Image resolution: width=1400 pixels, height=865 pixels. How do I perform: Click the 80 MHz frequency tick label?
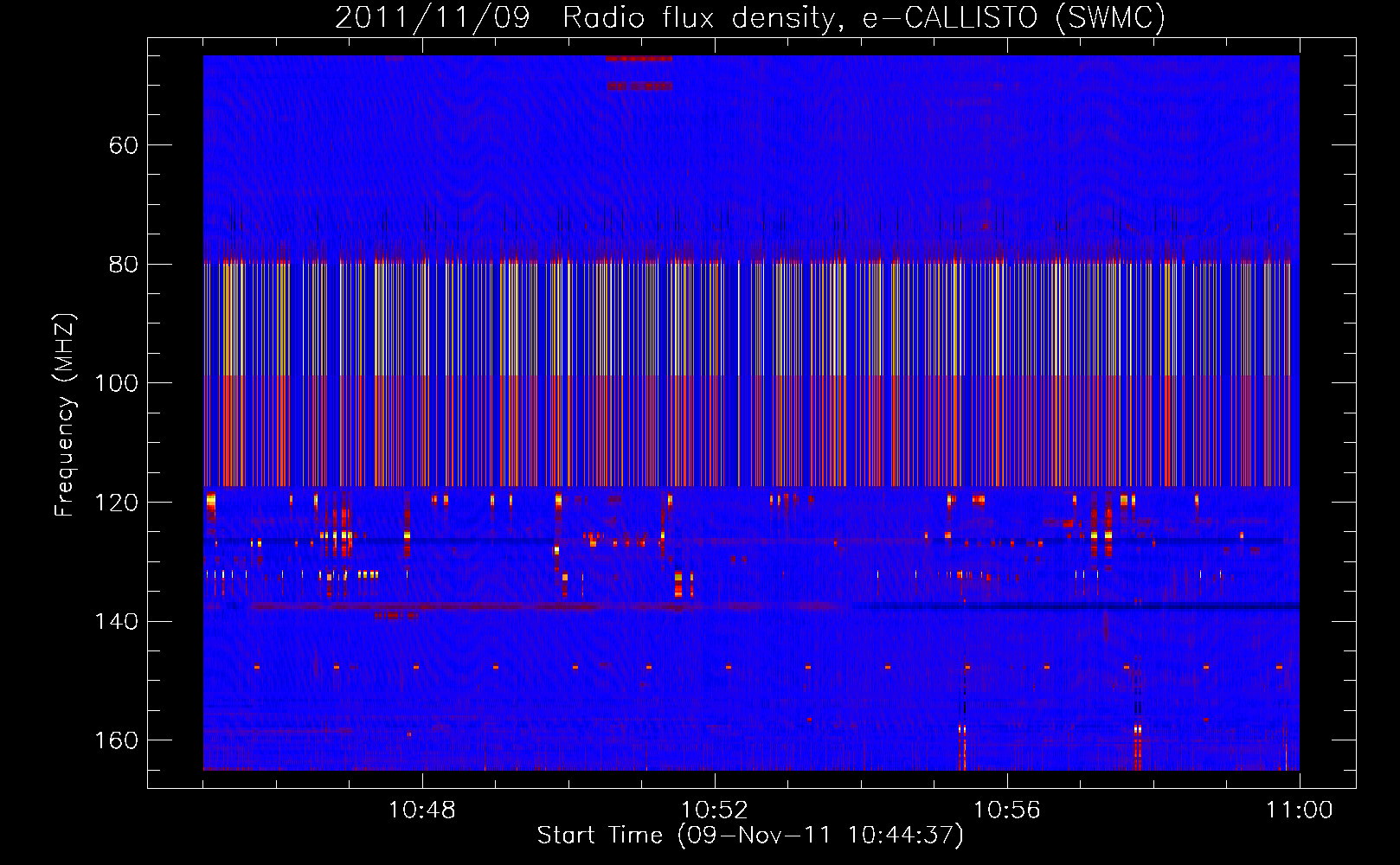123,265
